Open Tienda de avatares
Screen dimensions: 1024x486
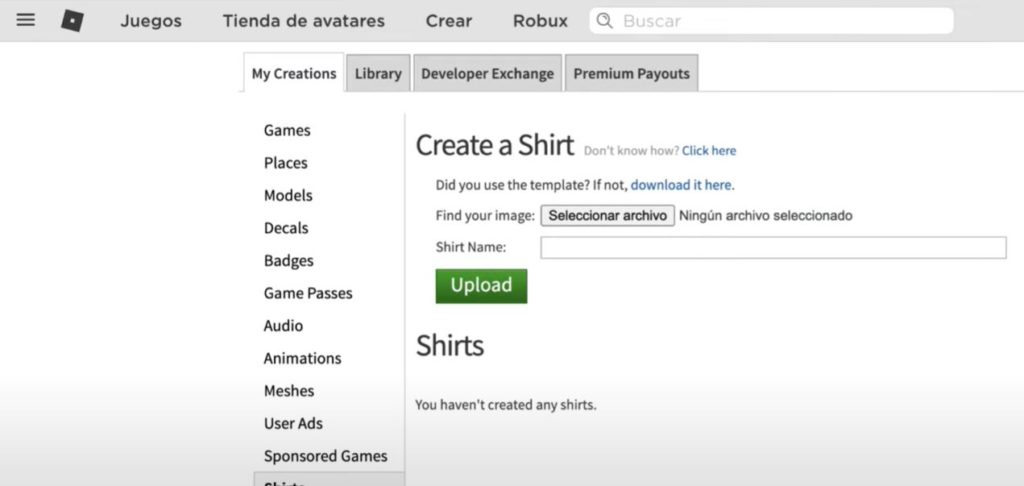click(304, 21)
